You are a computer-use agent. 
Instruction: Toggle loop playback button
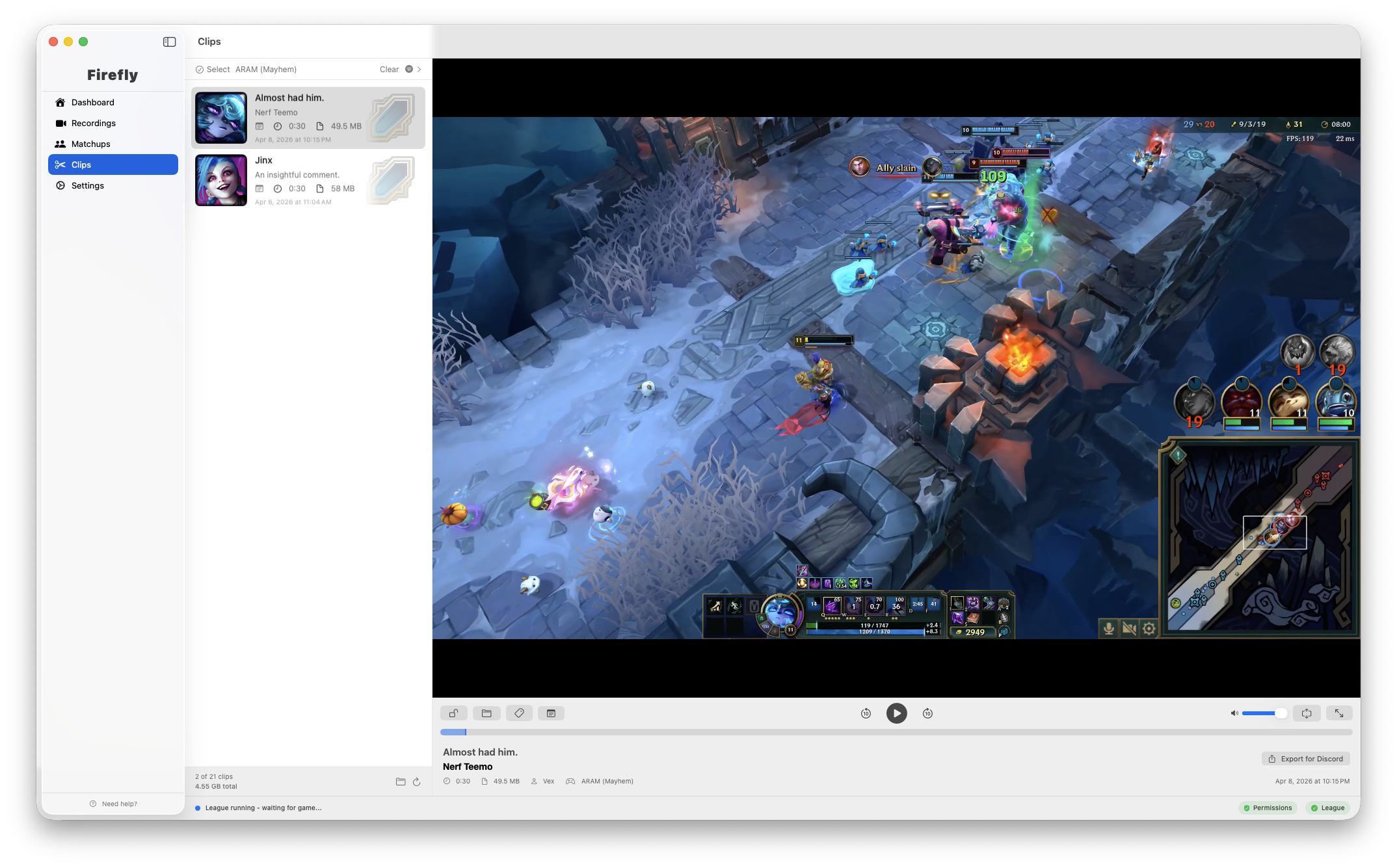(1307, 713)
